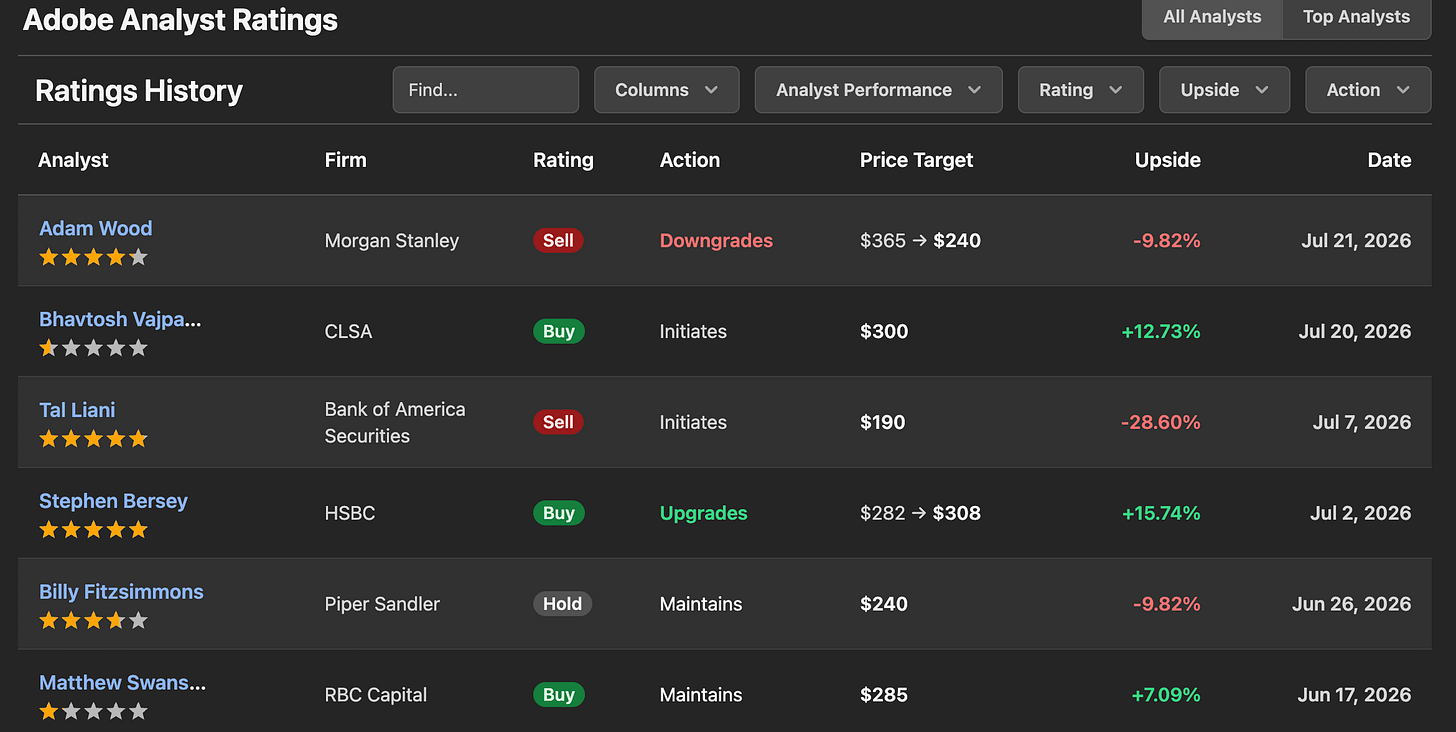Open the Action filter dropdown
The height and width of the screenshot is (732, 1456).
pyautogui.click(x=1368, y=90)
